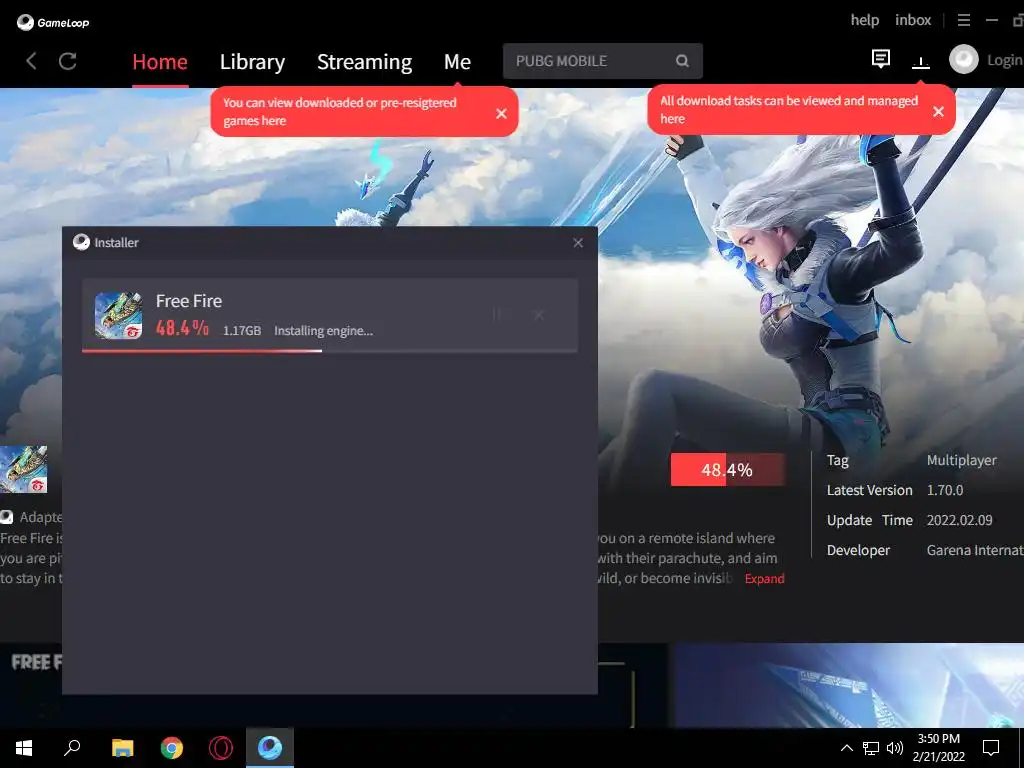
Task: Open Windows taskbar search
Action: (x=72, y=748)
